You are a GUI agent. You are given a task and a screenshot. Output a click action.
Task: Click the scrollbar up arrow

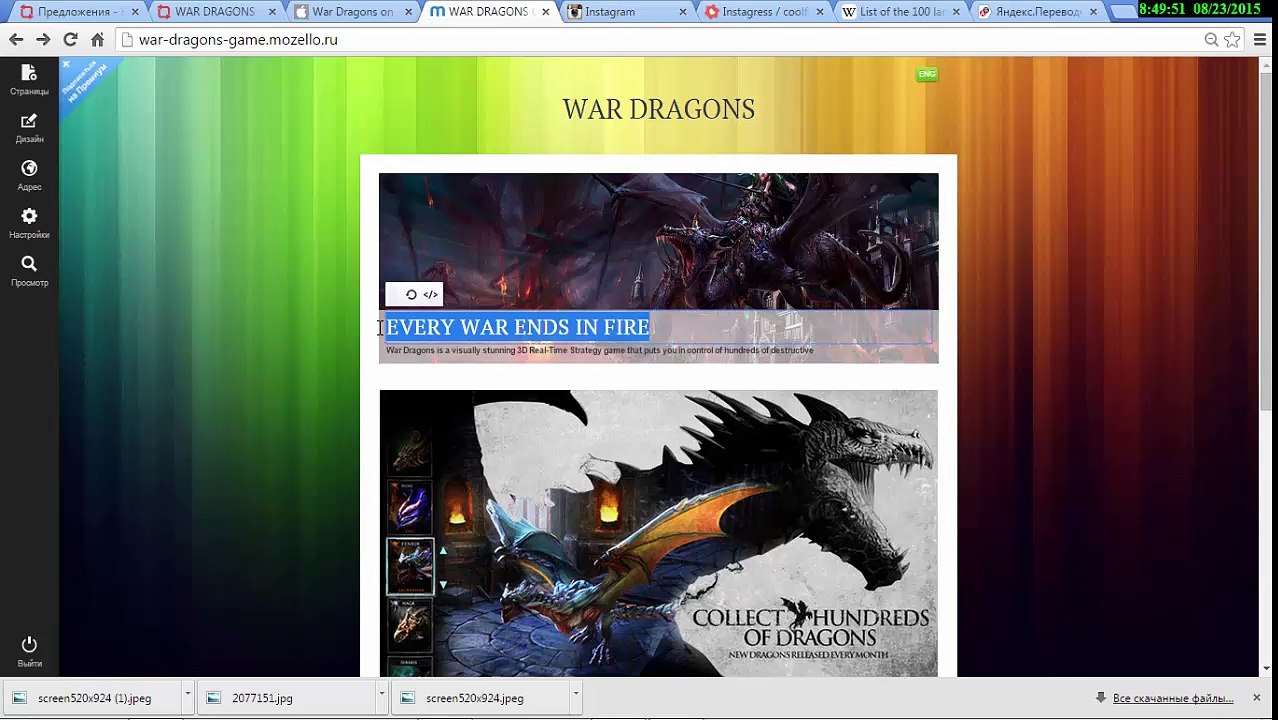click(1266, 66)
